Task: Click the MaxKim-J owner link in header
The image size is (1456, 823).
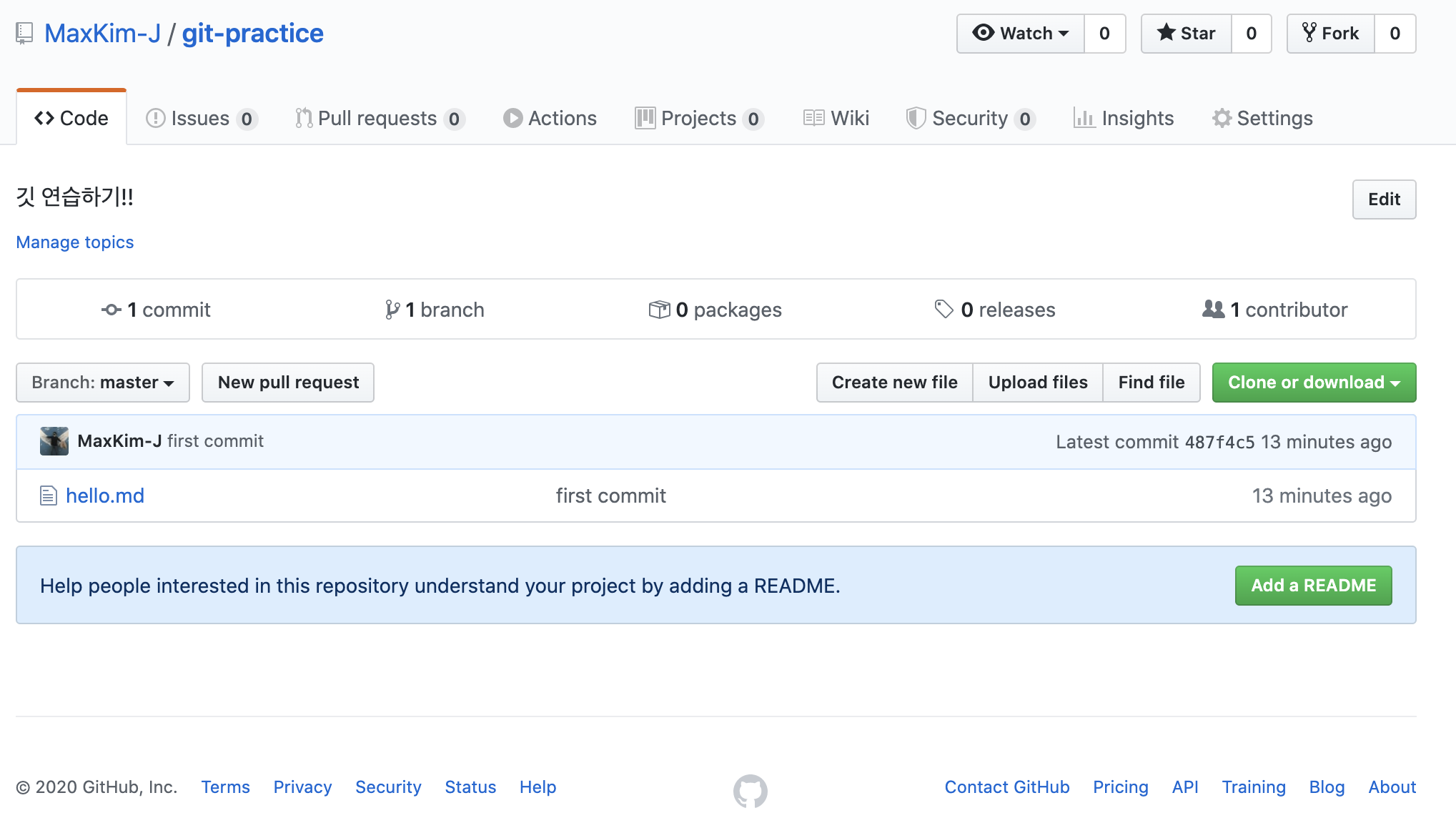Action: pos(102,34)
